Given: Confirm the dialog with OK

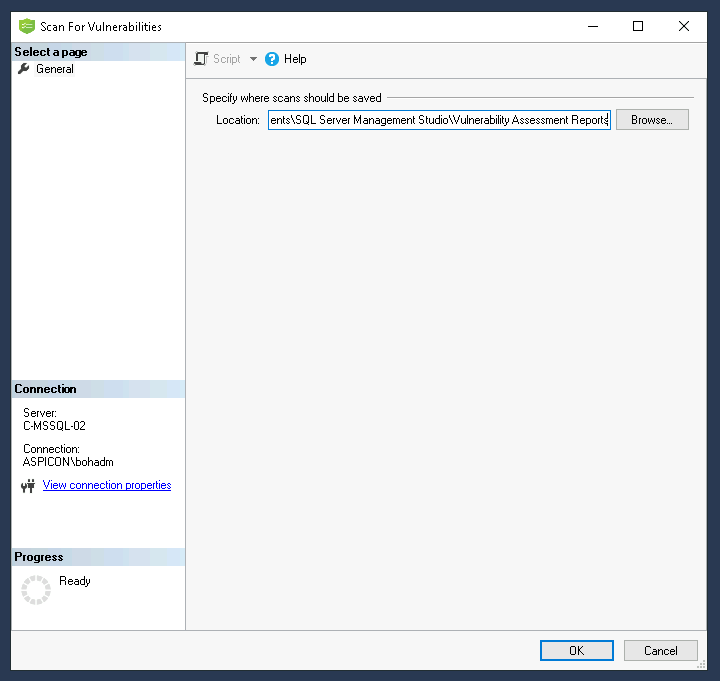Looking at the screenshot, I should click(577, 651).
